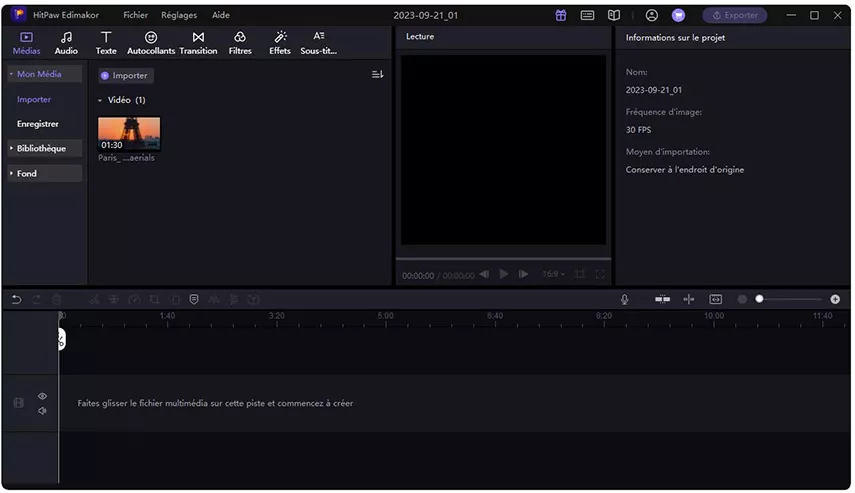Click the timeline split-at-playhead icon
This screenshot has height=493, width=855.
click(x=689, y=299)
